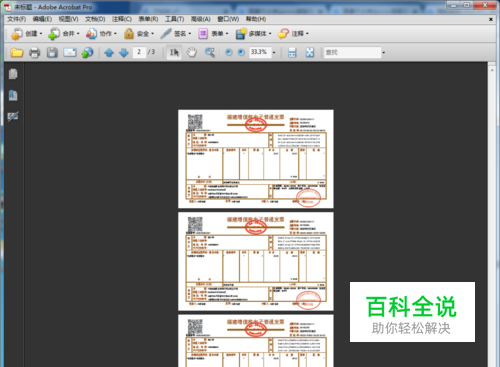500x367 pixels.
Task: Toggle scrolling page display icon
Action: point(292,52)
